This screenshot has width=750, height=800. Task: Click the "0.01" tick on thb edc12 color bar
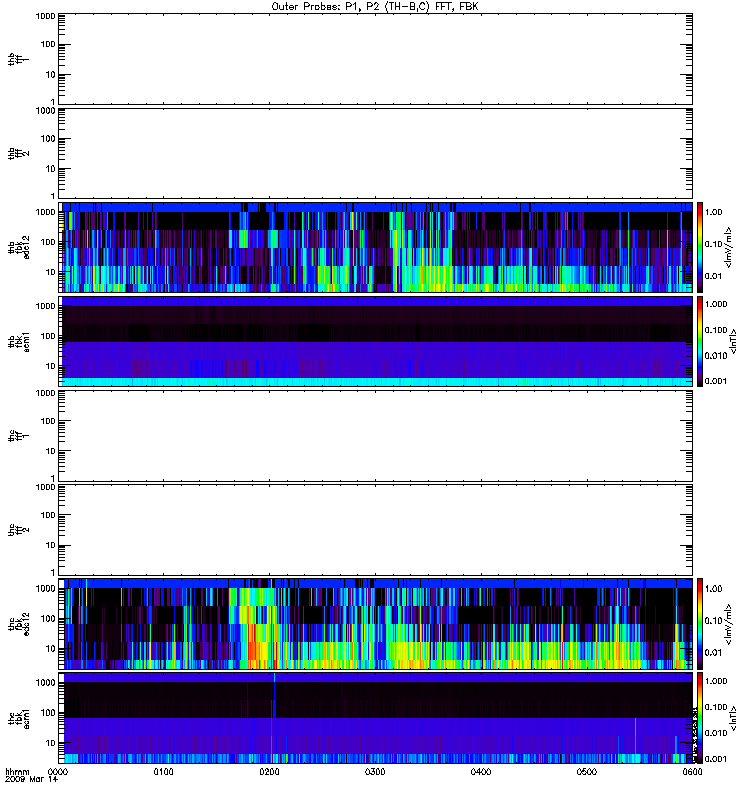tap(713, 276)
